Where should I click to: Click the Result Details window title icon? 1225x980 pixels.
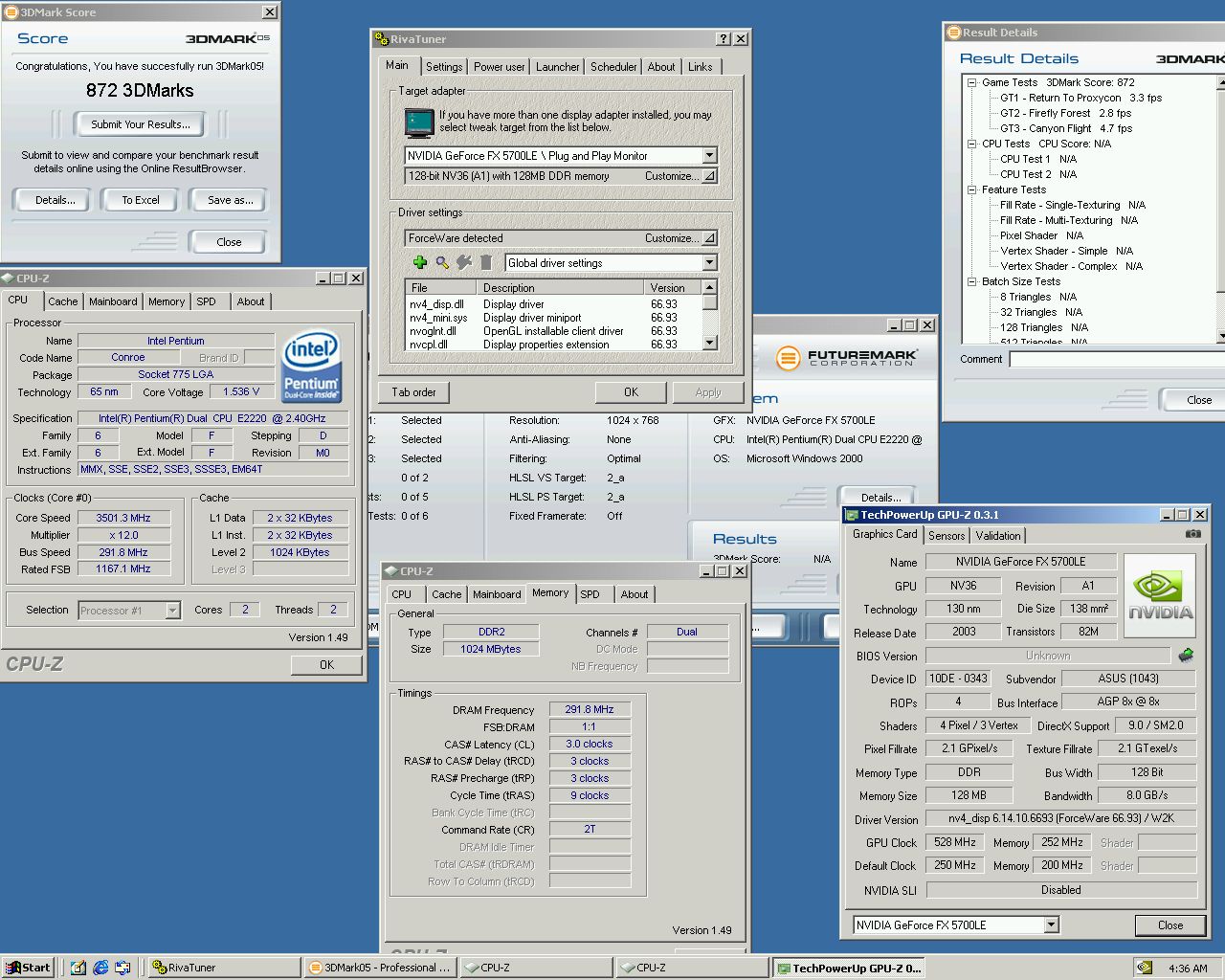[x=953, y=33]
